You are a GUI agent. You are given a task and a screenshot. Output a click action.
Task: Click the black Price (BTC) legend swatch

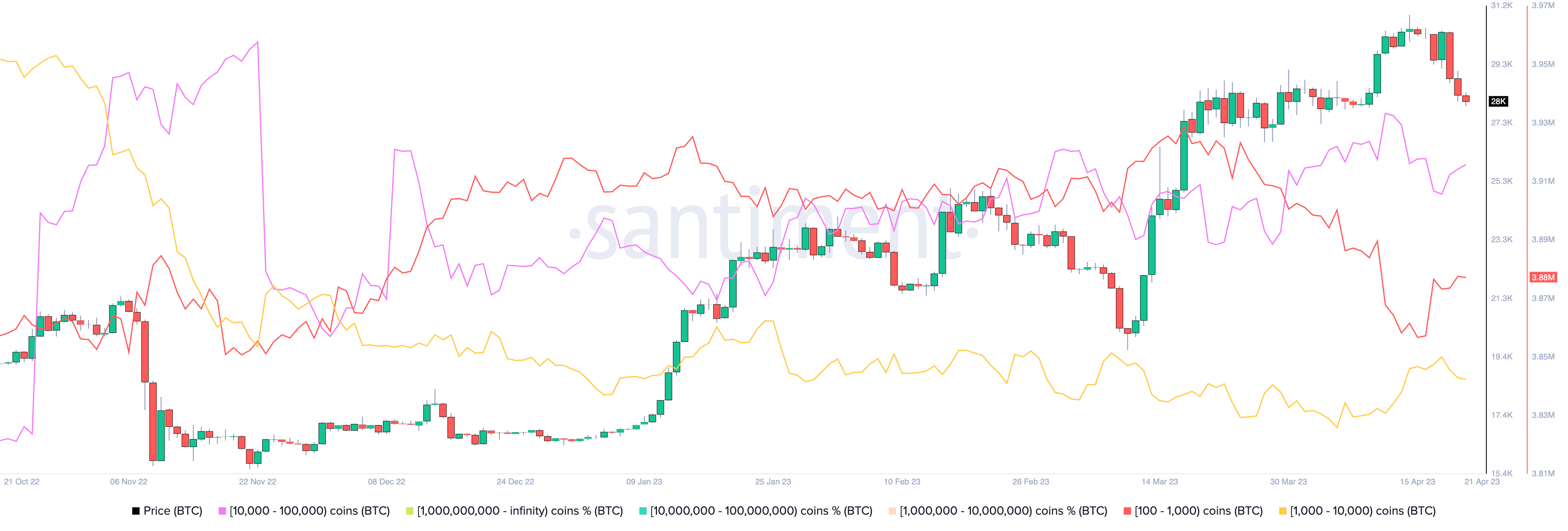pos(136,511)
